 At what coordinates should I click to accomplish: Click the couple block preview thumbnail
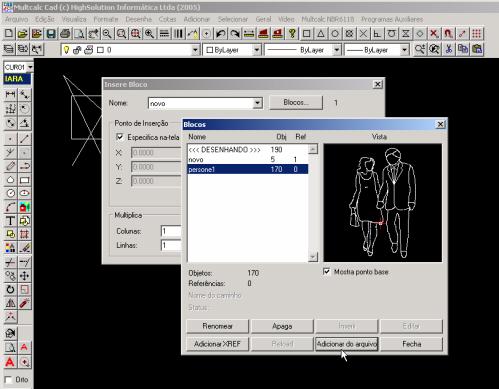383,203
